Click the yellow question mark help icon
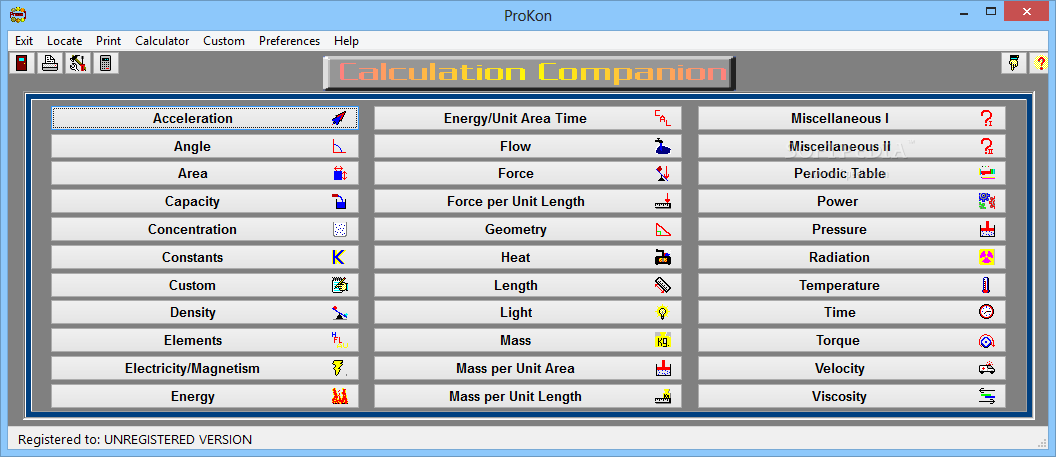Viewport: 1056px width, 457px height. click(x=1041, y=63)
